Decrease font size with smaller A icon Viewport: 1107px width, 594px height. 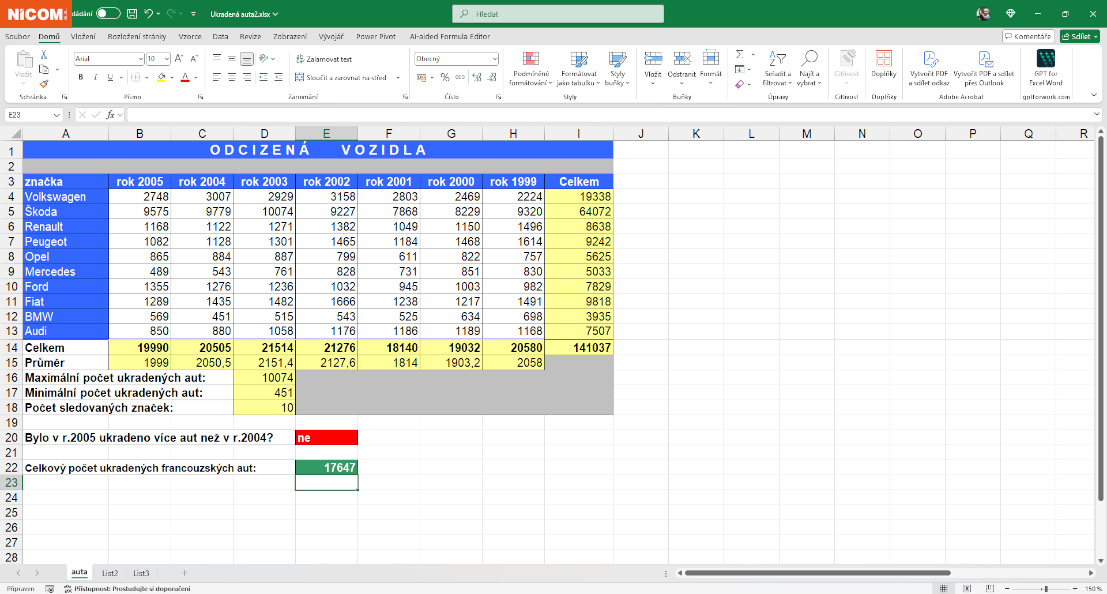(194, 59)
